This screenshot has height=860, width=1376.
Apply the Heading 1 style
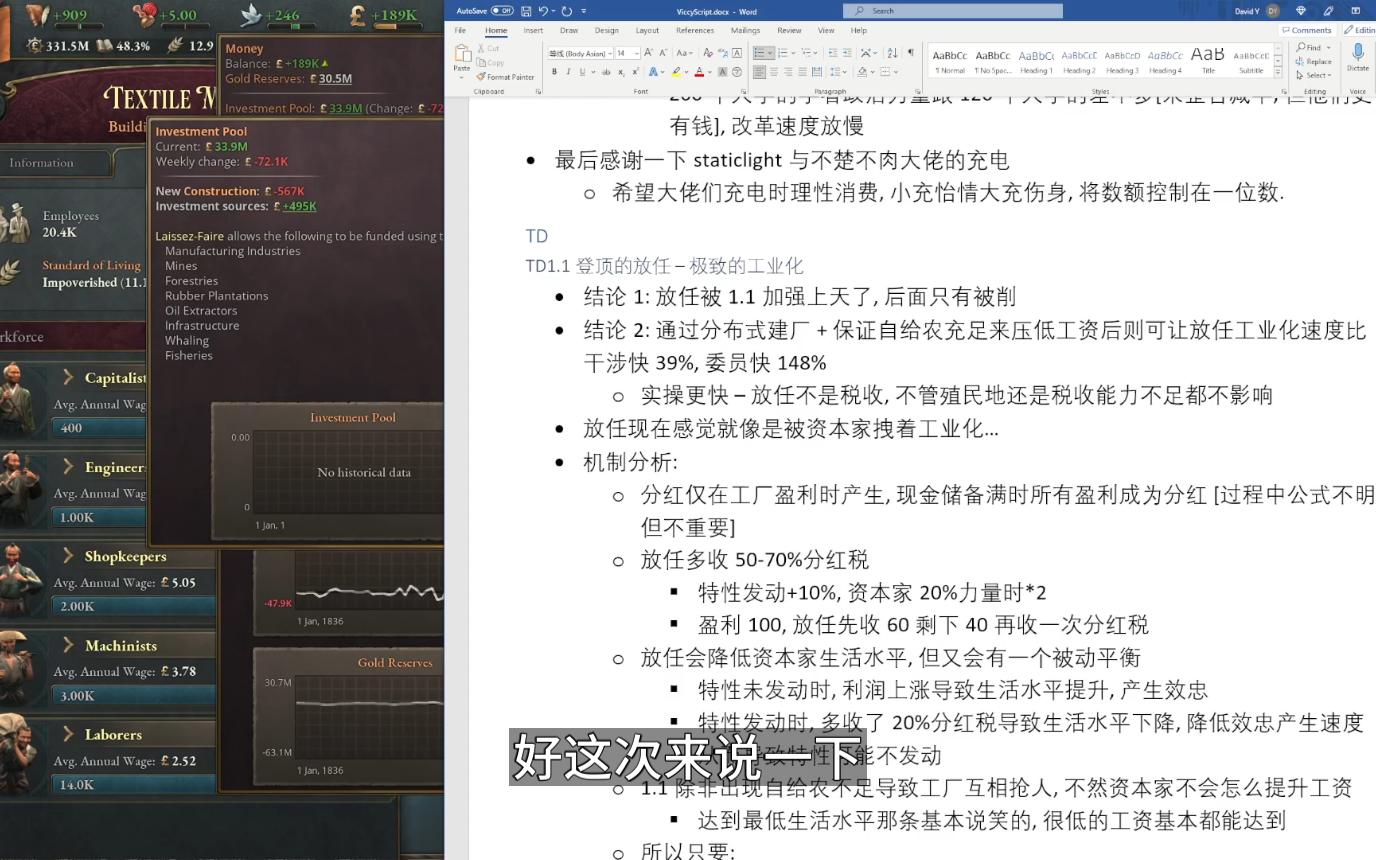tap(1036, 61)
